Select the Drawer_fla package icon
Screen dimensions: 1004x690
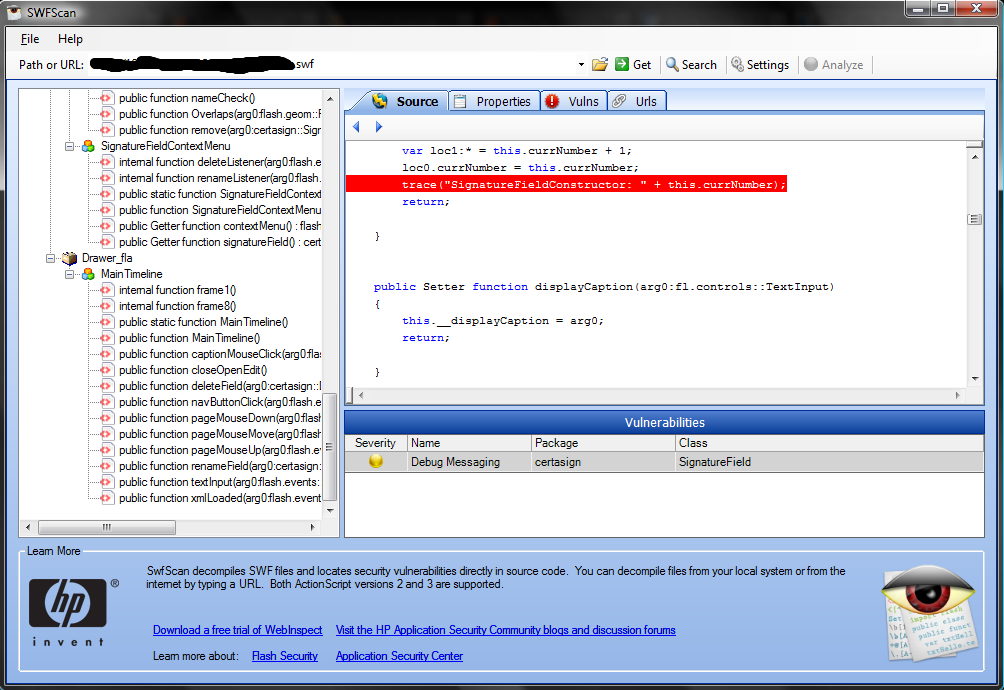coord(69,259)
